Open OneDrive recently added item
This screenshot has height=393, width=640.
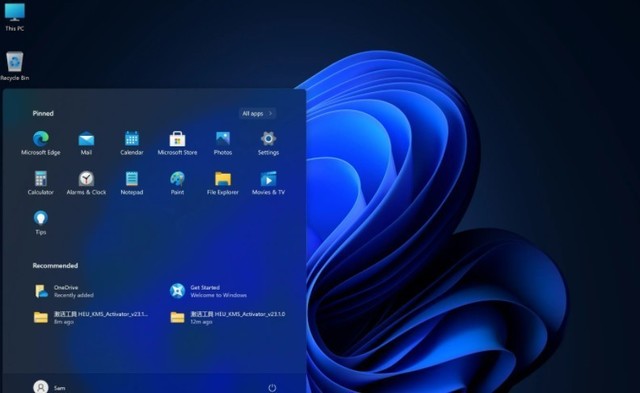[x=64, y=291]
